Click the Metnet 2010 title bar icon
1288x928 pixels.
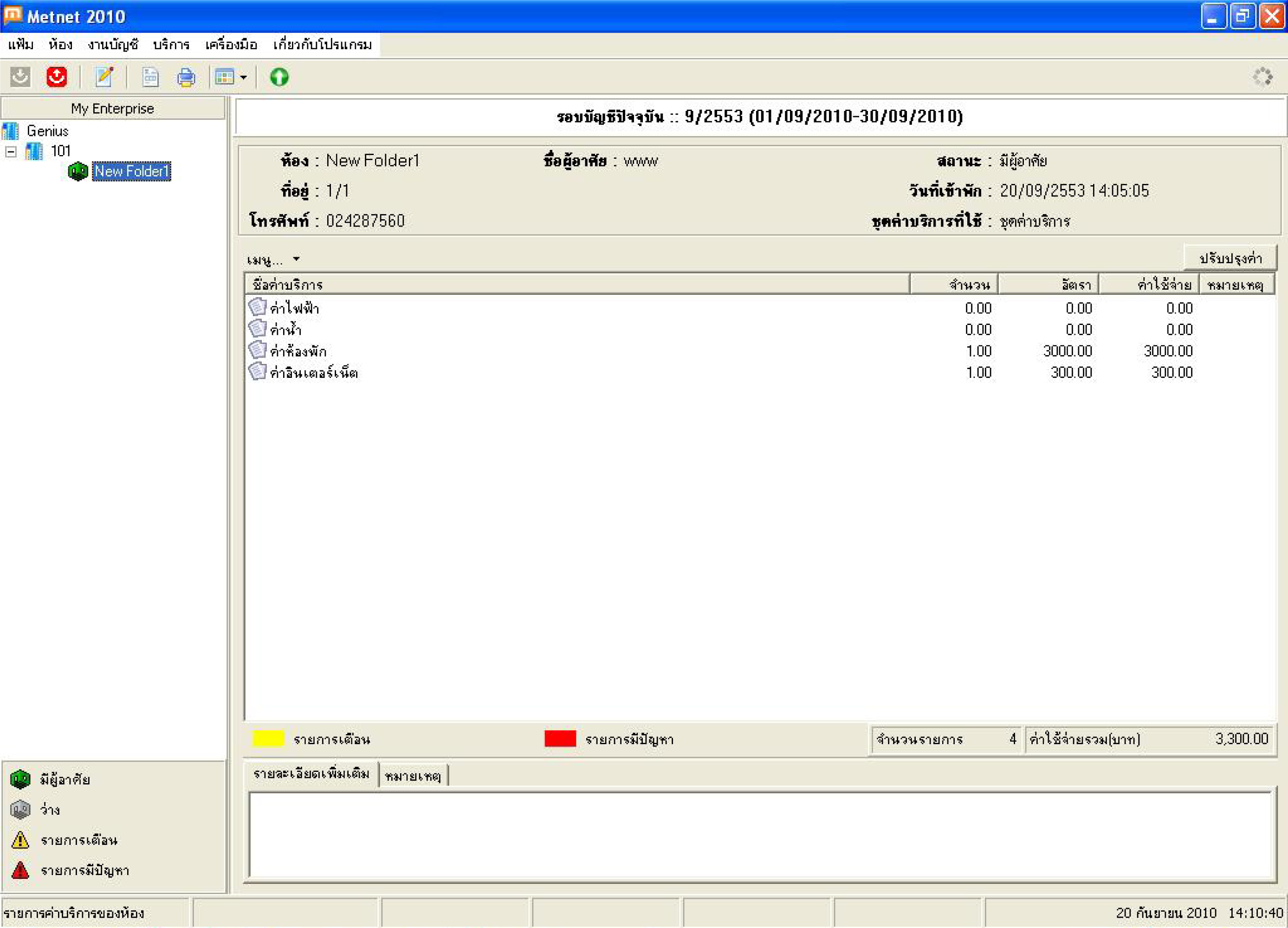click(13, 15)
